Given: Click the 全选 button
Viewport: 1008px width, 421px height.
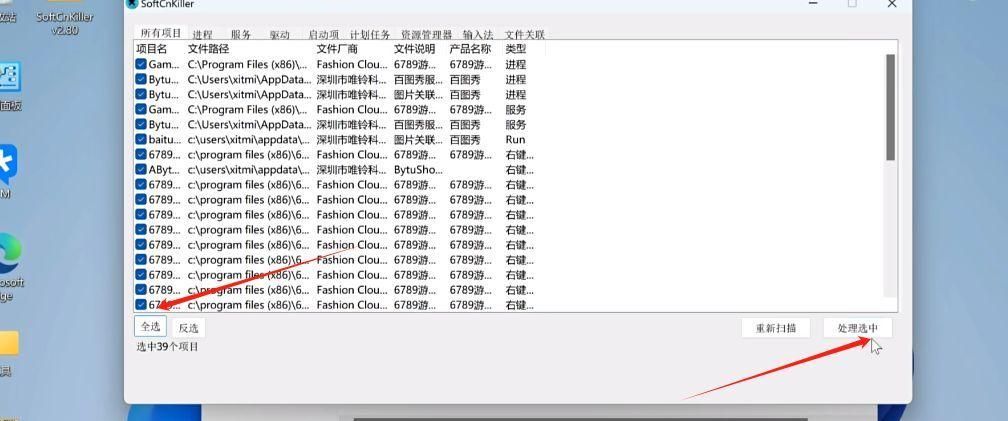Looking at the screenshot, I should 150,327.
